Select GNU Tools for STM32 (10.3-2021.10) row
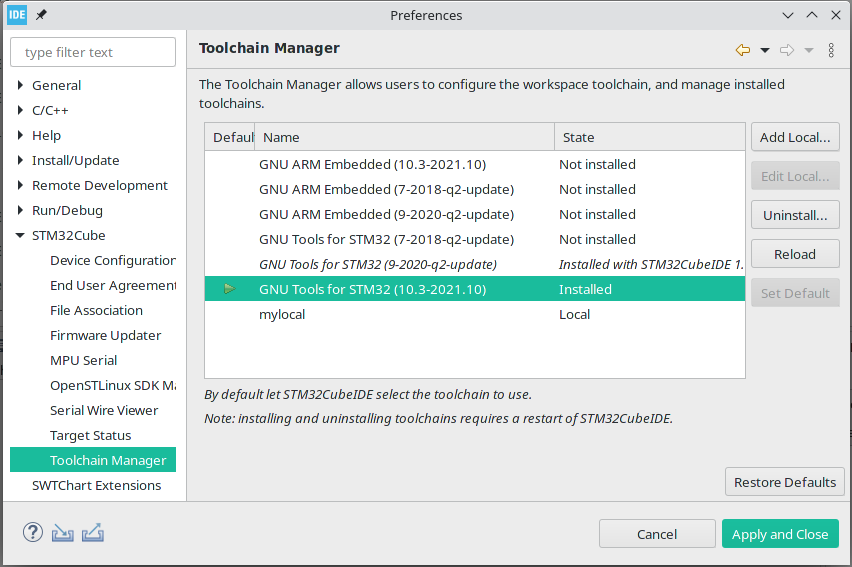 (x=475, y=289)
